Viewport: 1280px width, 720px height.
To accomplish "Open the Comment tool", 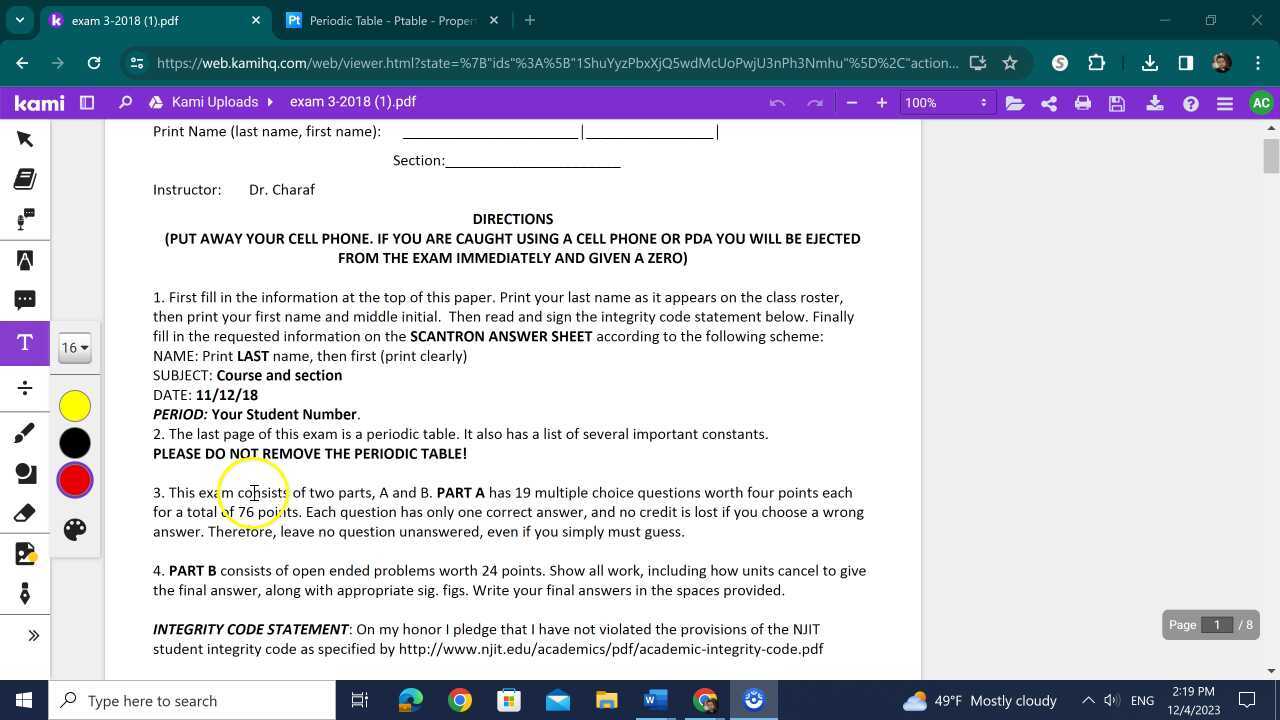I will (25, 299).
